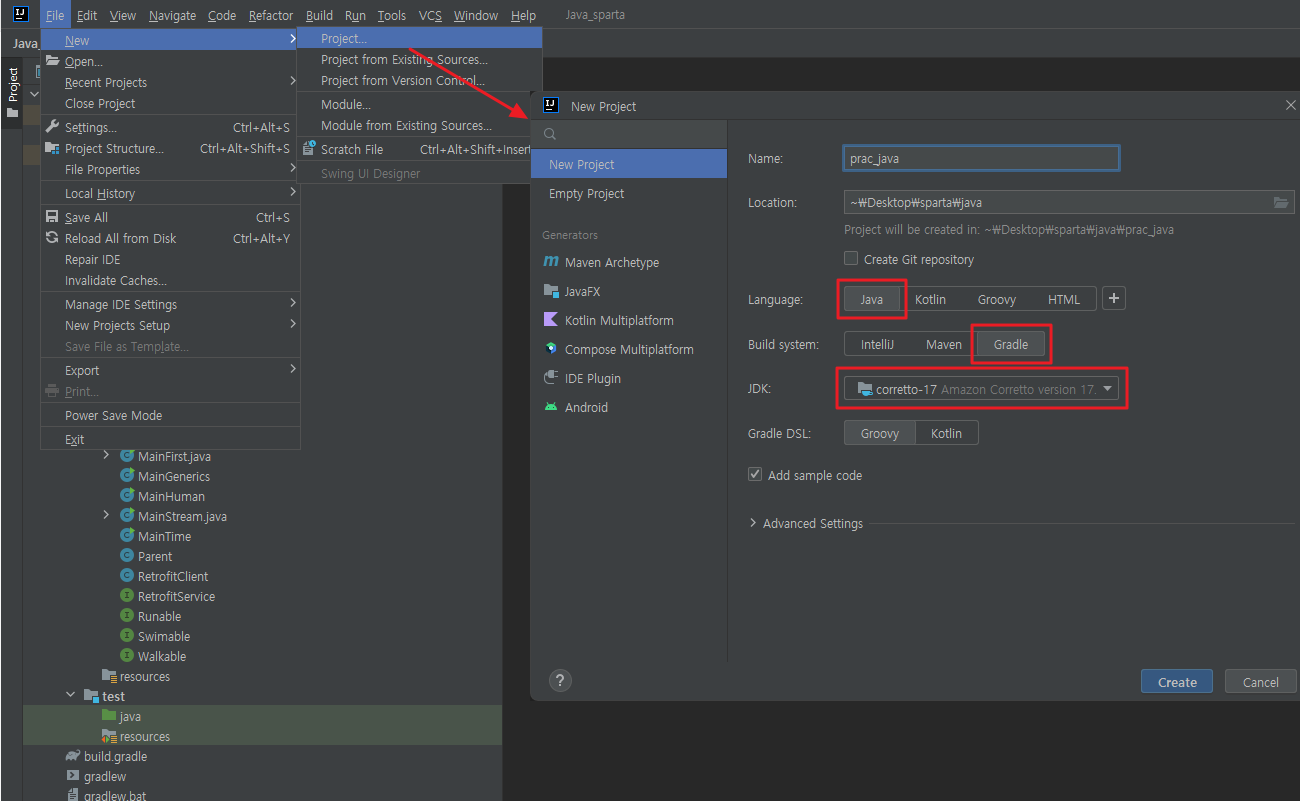This screenshot has height=801, width=1300.
Task: Click the IDE Plugin icon
Action: tap(551, 378)
